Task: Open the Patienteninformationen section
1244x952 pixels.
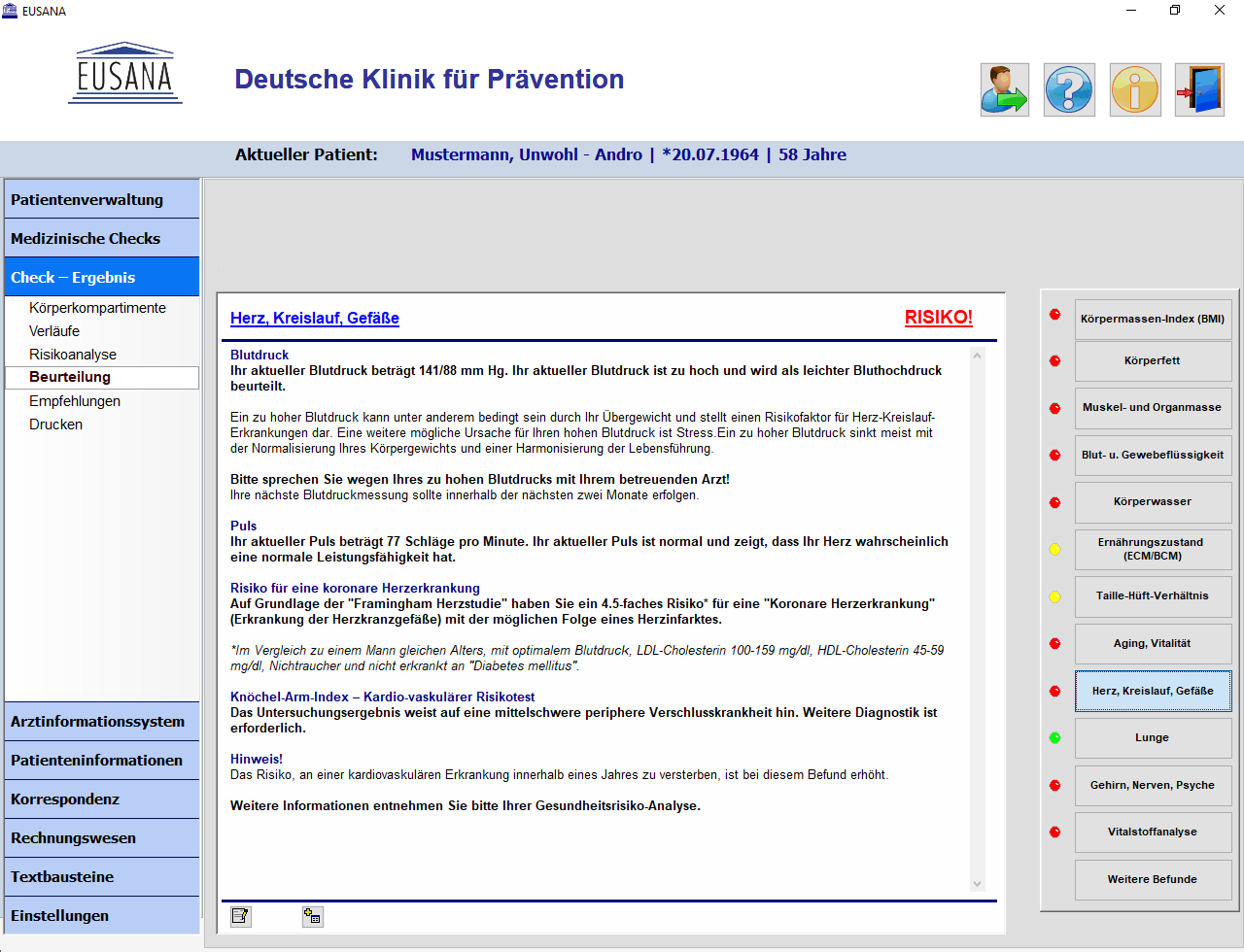Action: point(102,760)
